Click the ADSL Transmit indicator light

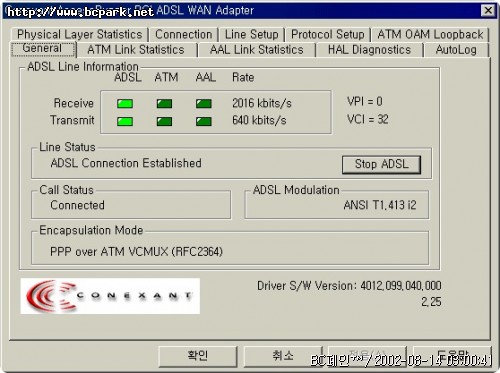click(125, 121)
